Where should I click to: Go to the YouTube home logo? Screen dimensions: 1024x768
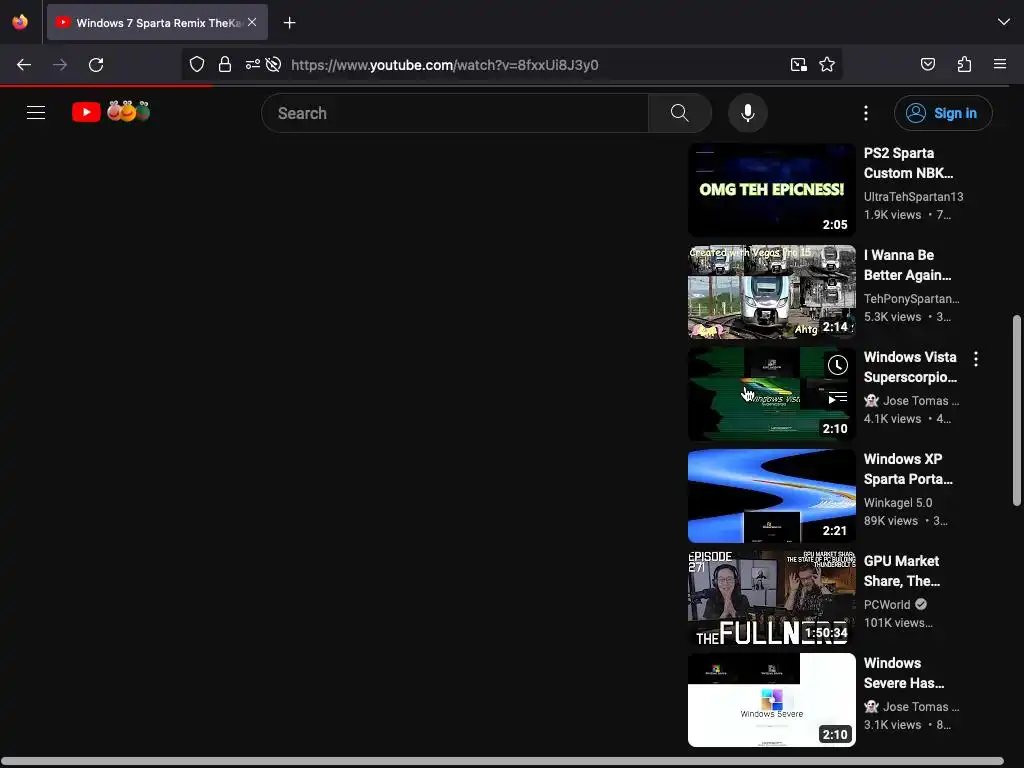pos(111,112)
